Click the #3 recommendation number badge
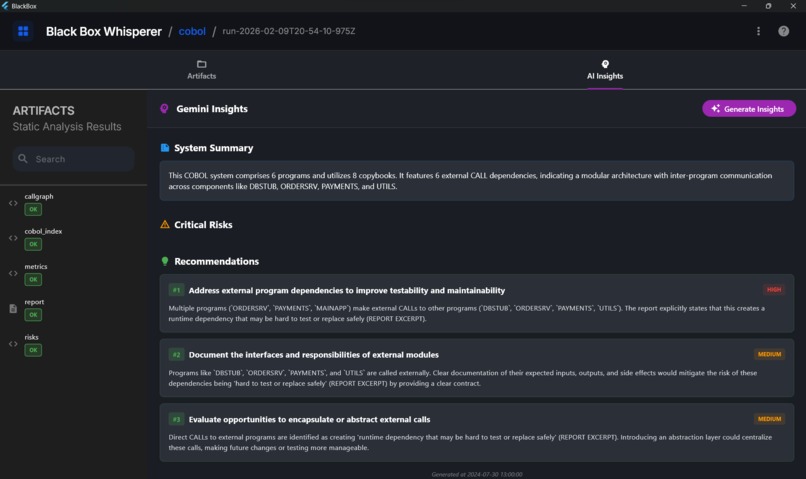The width and height of the screenshot is (806, 479). pyautogui.click(x=176, y=419)
